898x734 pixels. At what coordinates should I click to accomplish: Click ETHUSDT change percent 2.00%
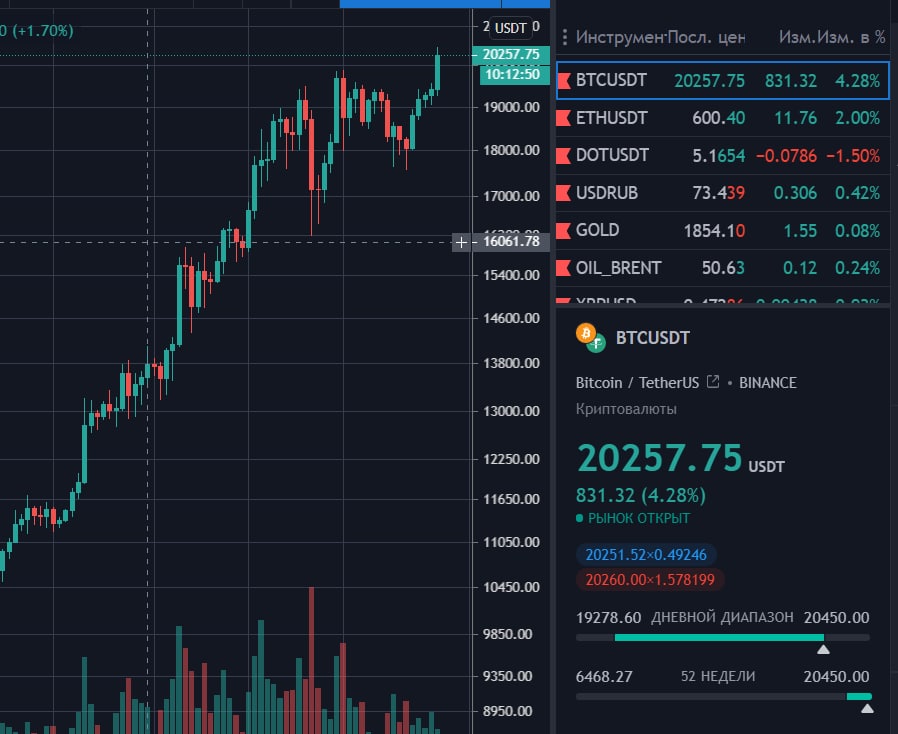pyautogui.click(x=857, y=118)
